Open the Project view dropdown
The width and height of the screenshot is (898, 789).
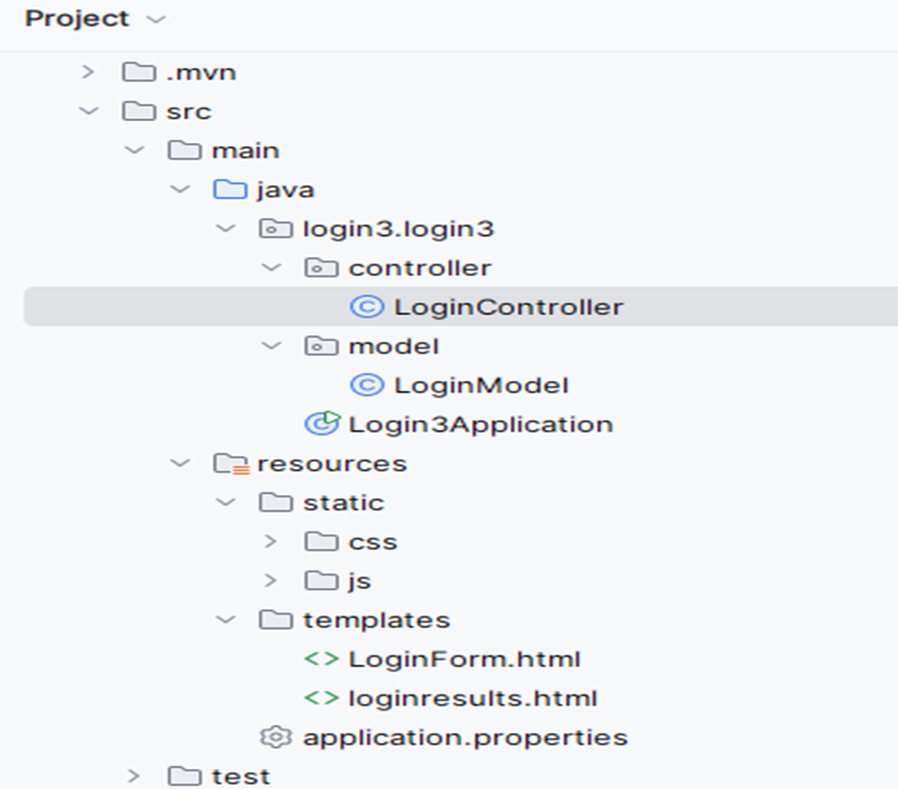click(155, 19)
